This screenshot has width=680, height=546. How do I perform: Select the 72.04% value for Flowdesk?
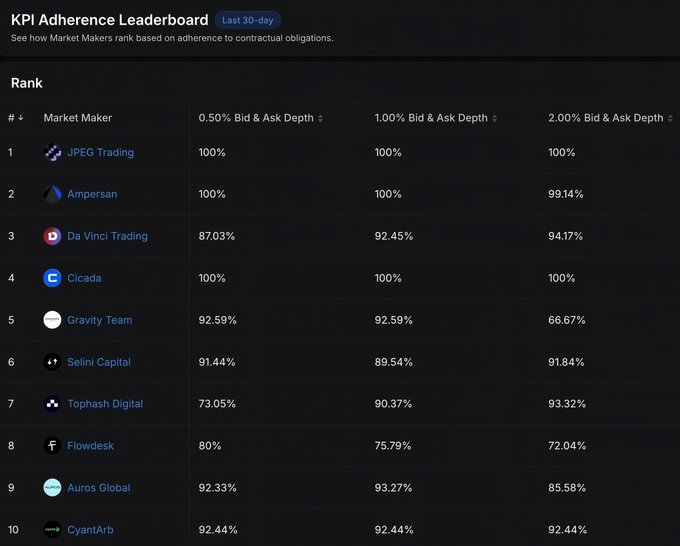[x=567, y=446]
